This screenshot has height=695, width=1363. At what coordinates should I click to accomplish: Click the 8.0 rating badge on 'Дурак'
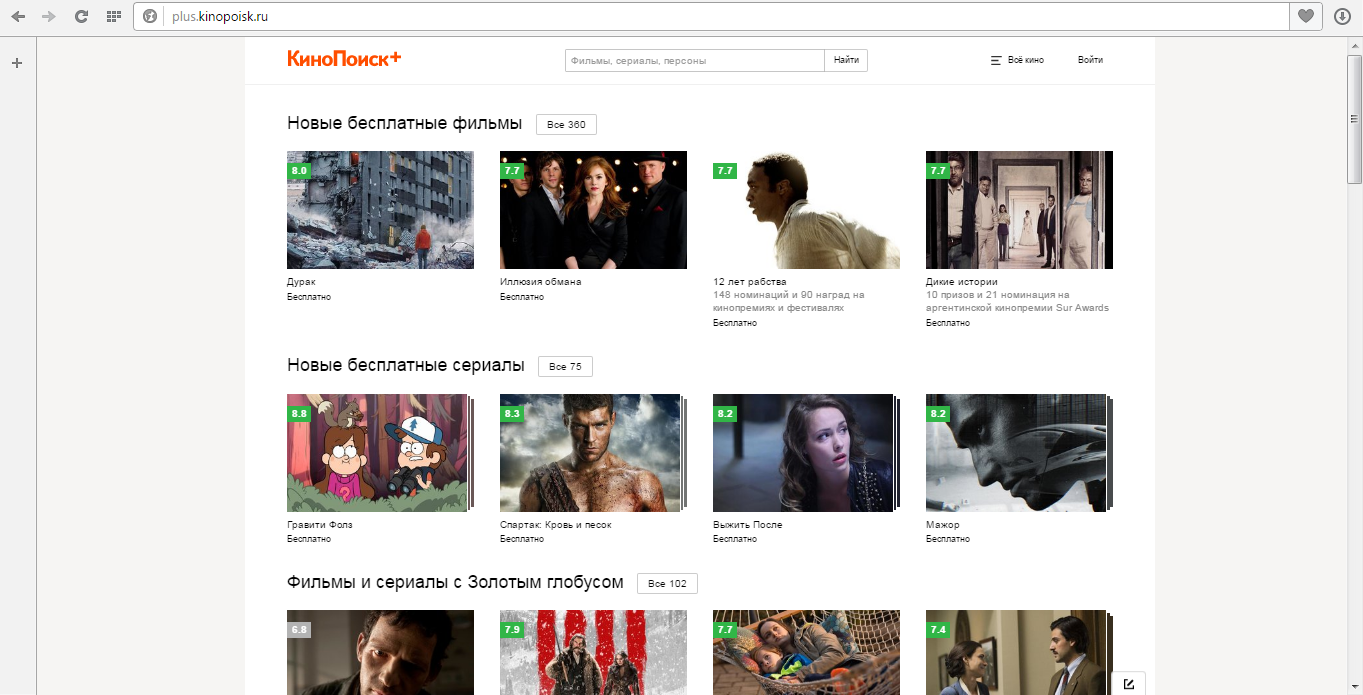(x=299, y=171)
